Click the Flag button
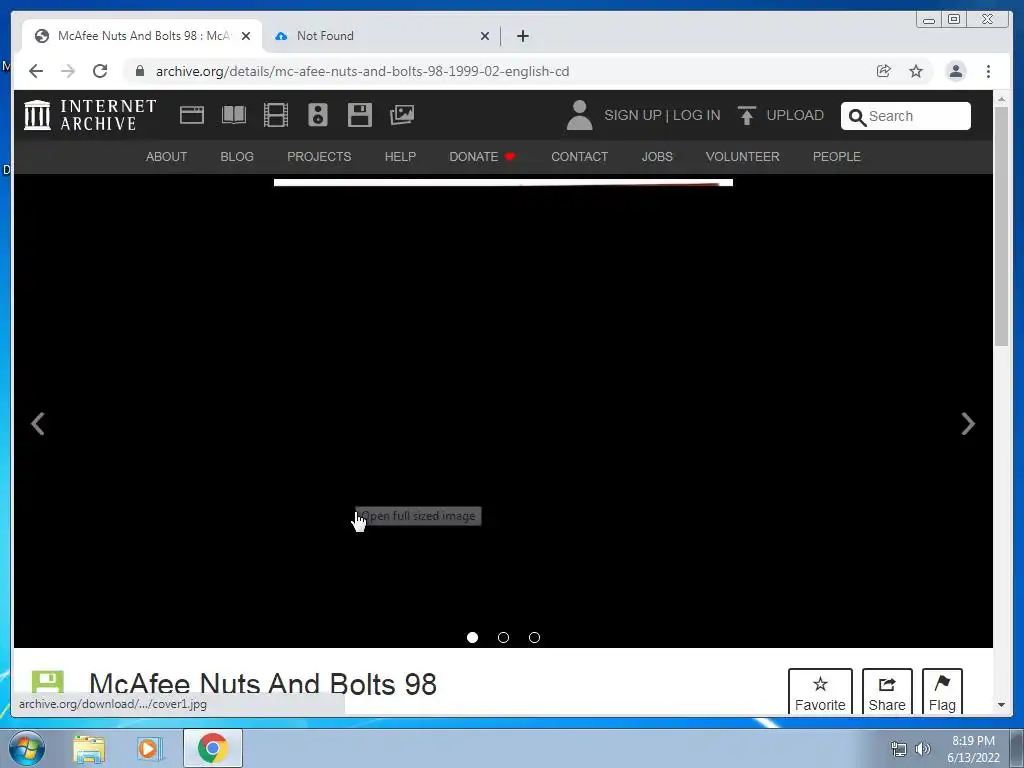The height and width of the screenshot is (768, 1024). click(942, 692)
